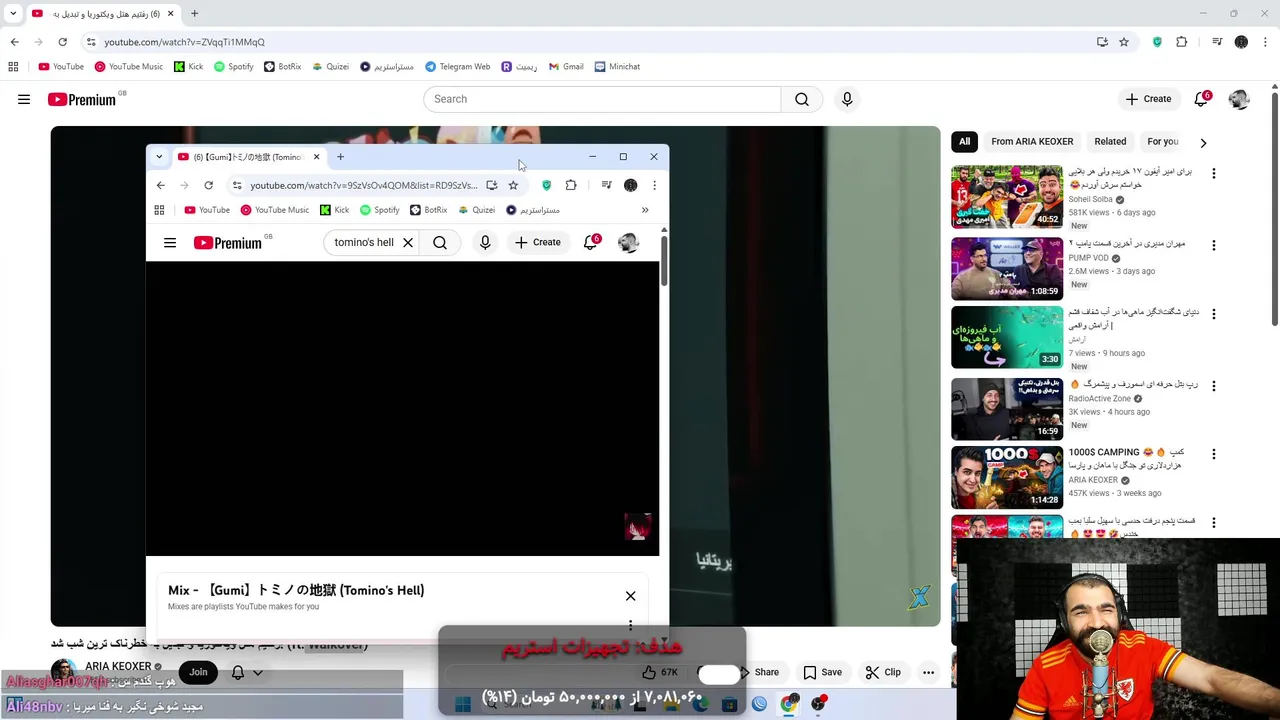The image size is (1280, 720).
Task: Open the notification bell in inner YouTube window
Action: [x=590, y=242]
